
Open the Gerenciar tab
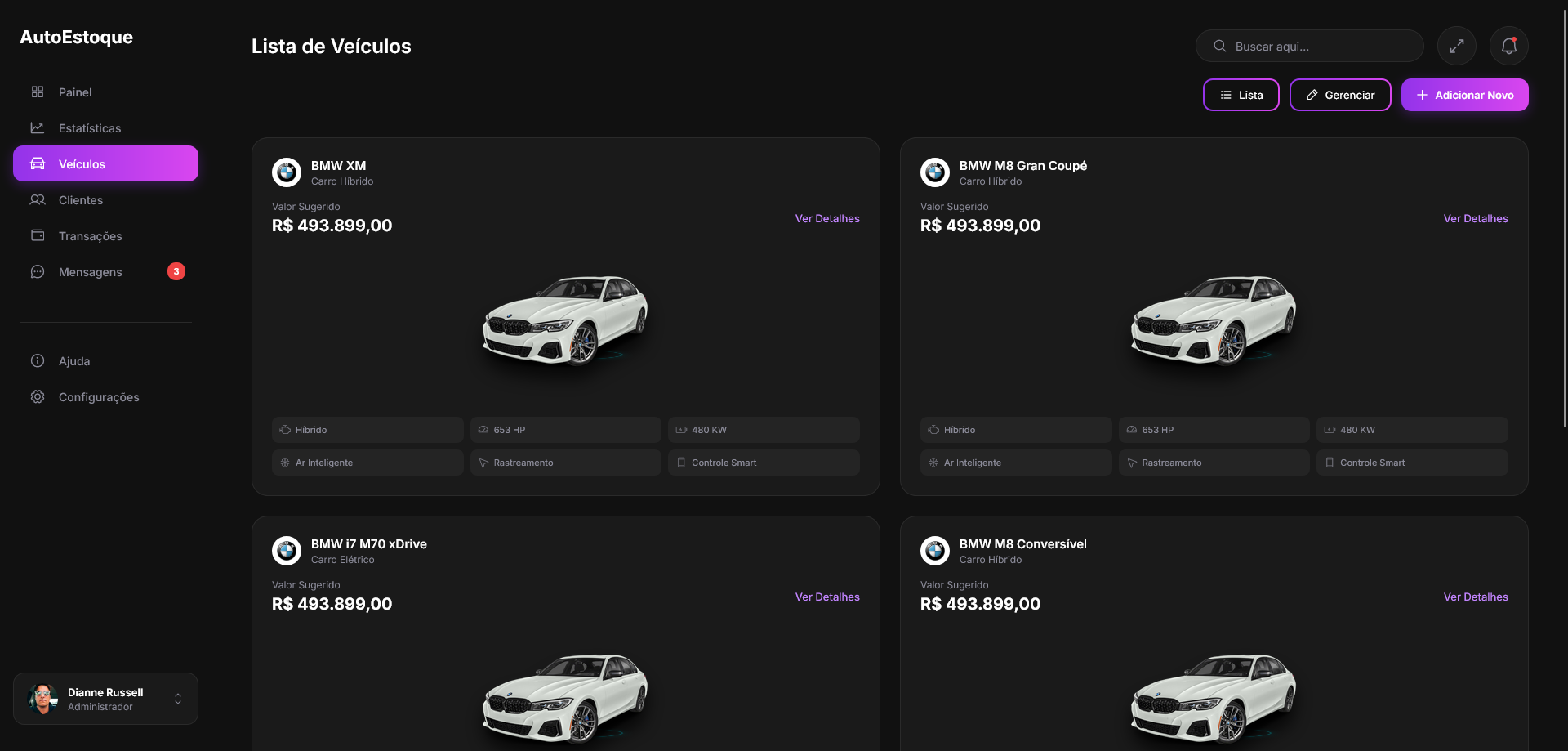1339,95
